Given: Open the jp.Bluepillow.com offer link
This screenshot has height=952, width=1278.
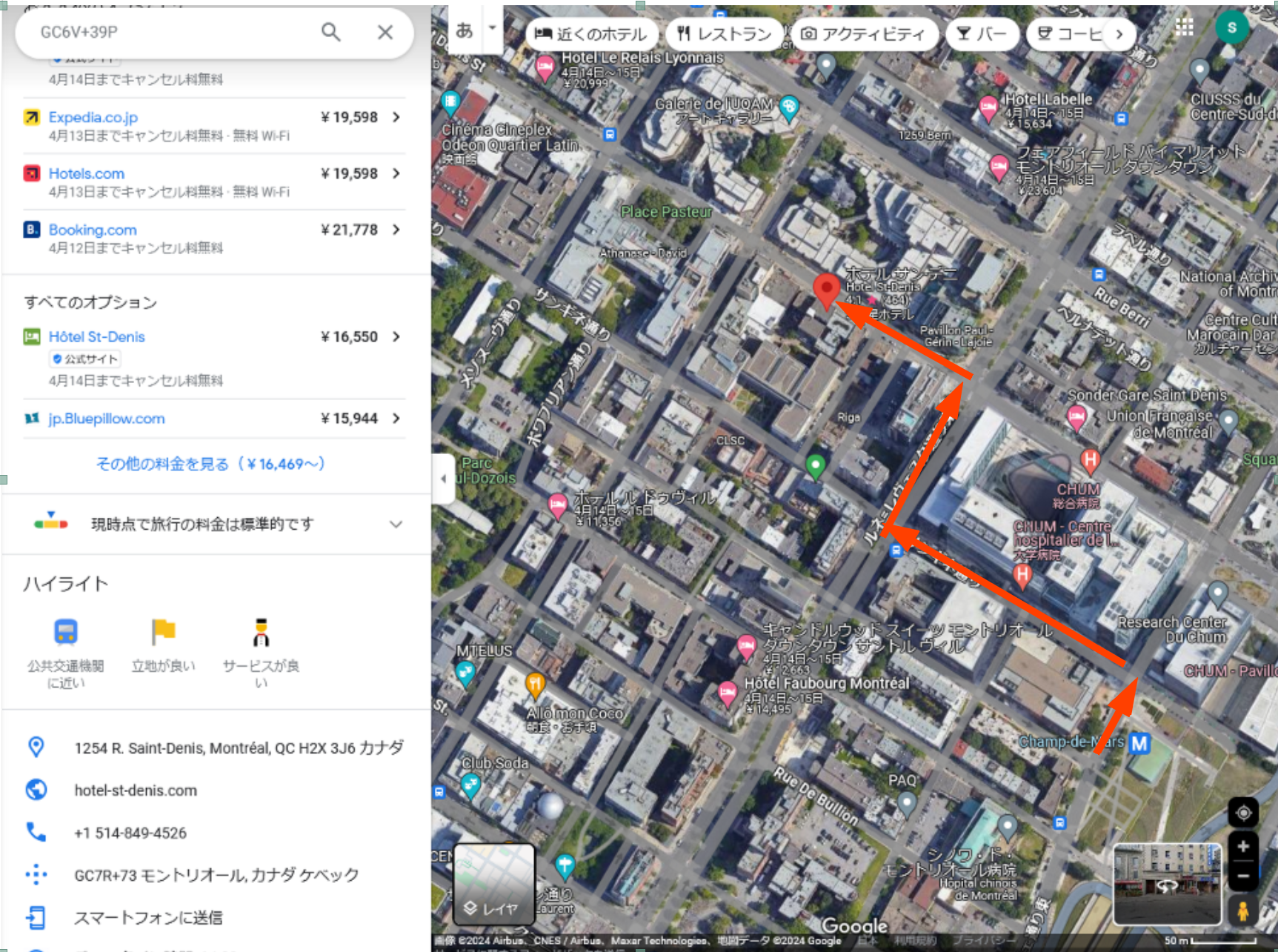Looking at the screenshot, I should [x=107, y=419].
